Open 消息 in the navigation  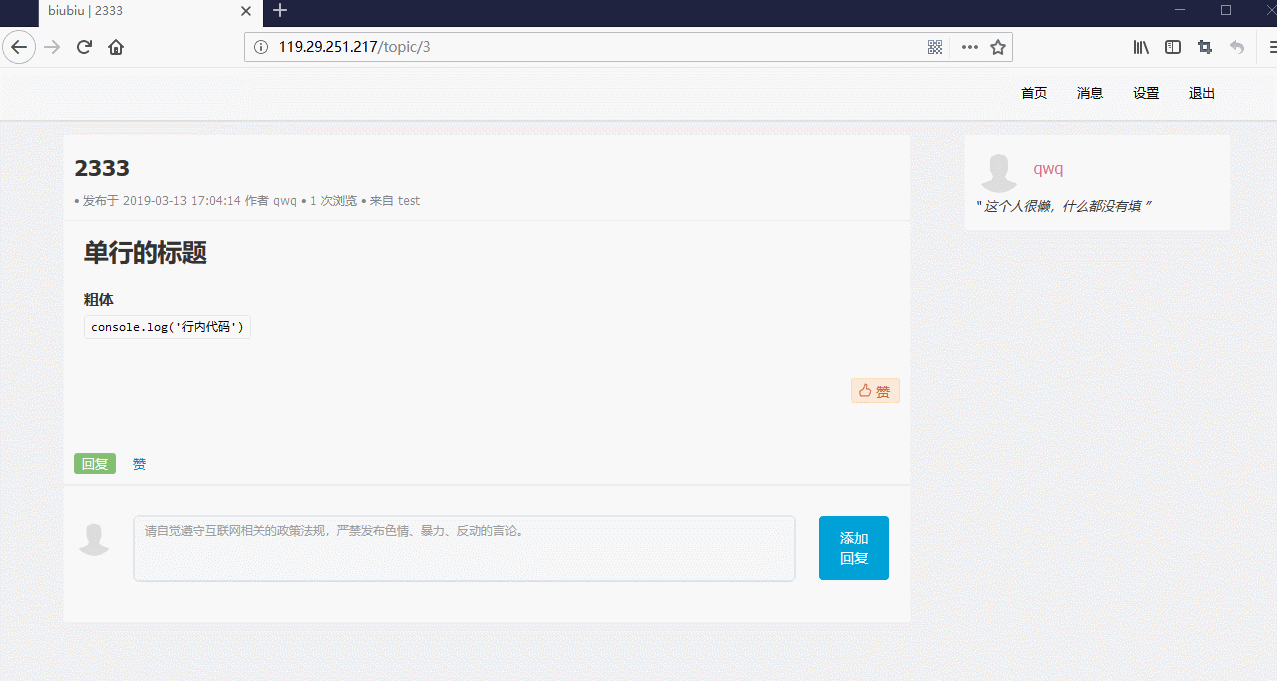tap(1090, 93)
